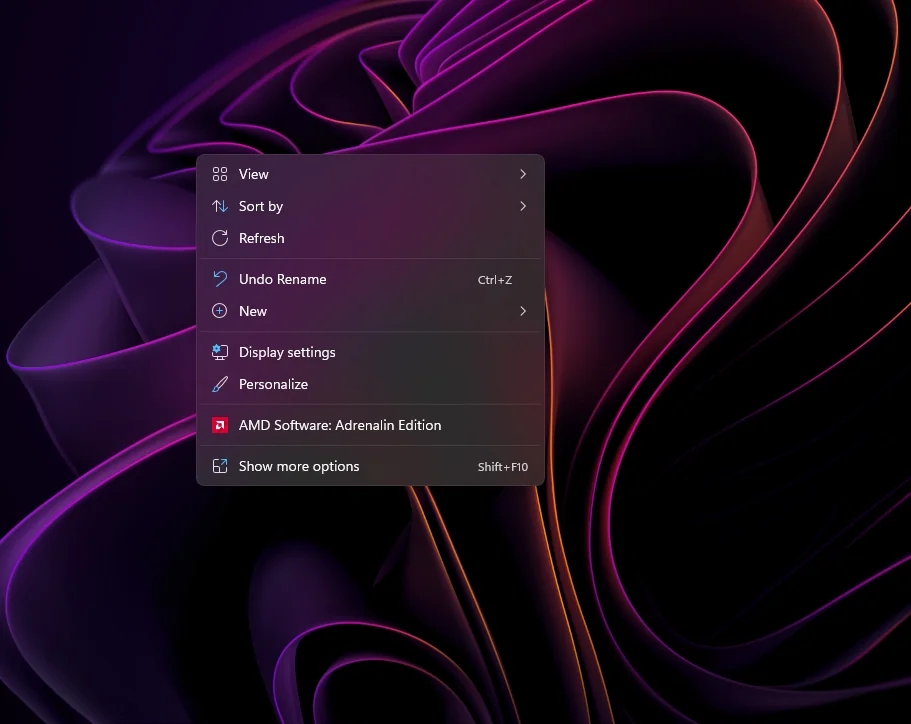Click the Refresh circular arrow icon
Image resolution: width=911 pixels, height=724 pixels.
click(x=220, y=238)
